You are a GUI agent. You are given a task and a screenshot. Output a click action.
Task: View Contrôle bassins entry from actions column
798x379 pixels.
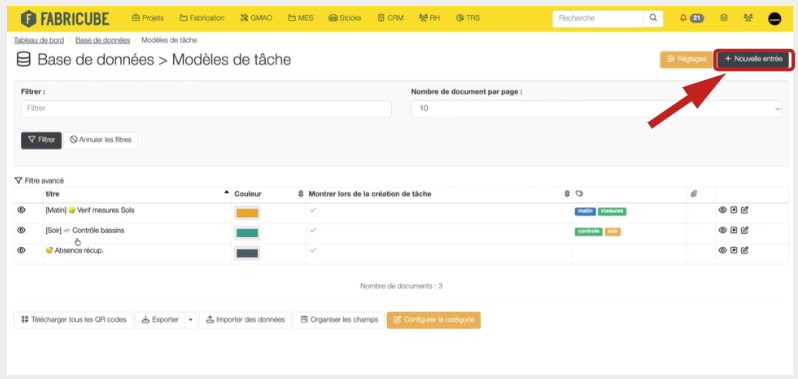pyautogui.click(x=722, y=230)
